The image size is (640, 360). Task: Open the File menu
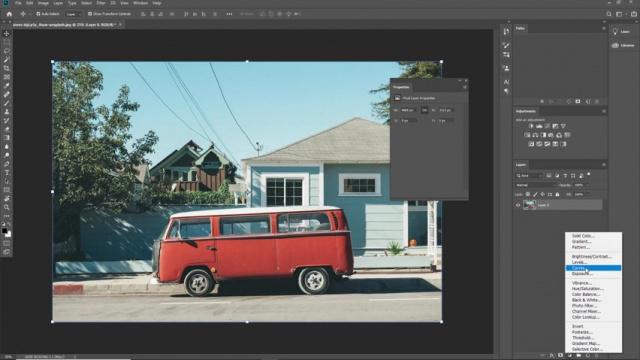point(18,3)
